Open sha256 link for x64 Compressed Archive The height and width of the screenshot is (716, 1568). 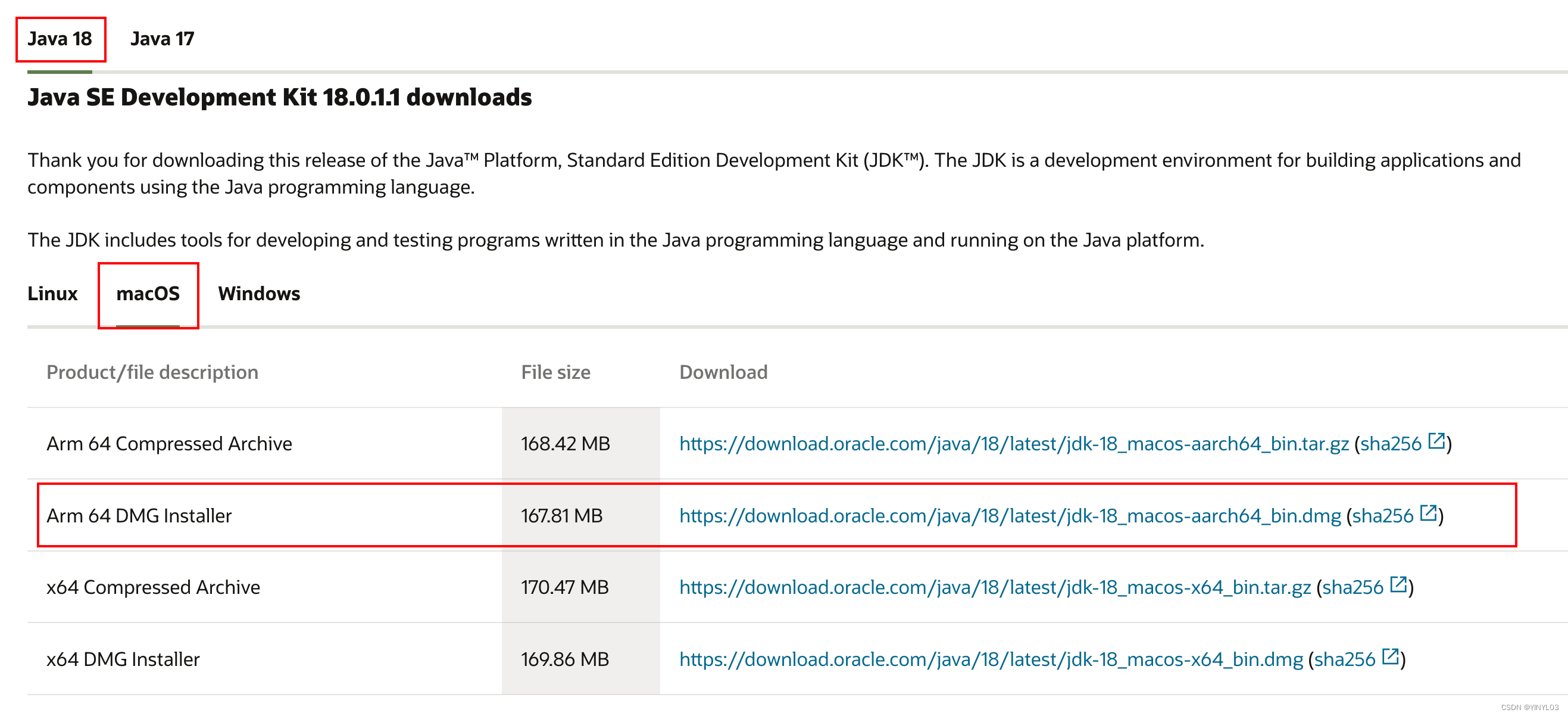(x=1353, y=587)
